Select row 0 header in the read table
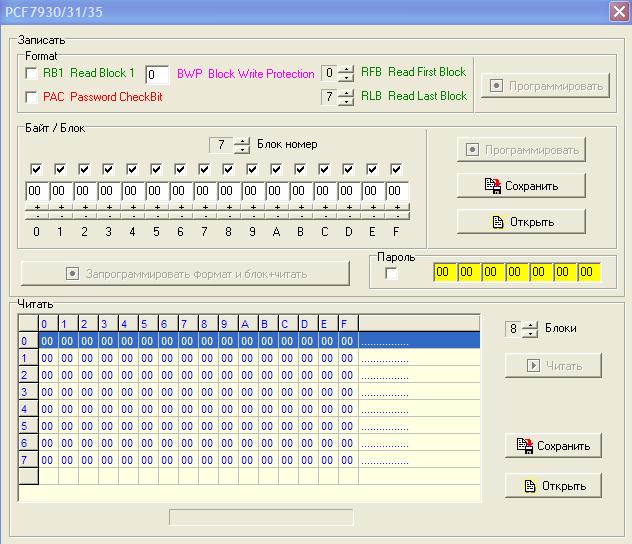The image size is (632, 544). coord(28,341)
